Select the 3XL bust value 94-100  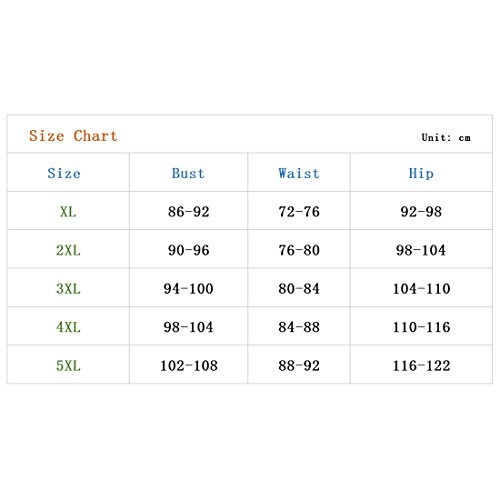click(x=189, y=289)
